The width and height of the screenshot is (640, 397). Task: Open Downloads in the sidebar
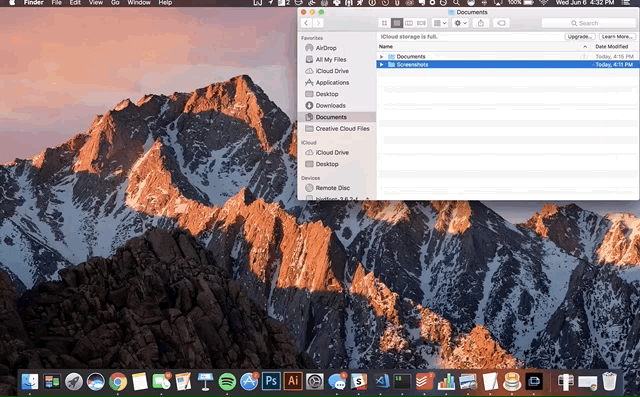pyautogui.click(x=330, y=106)
